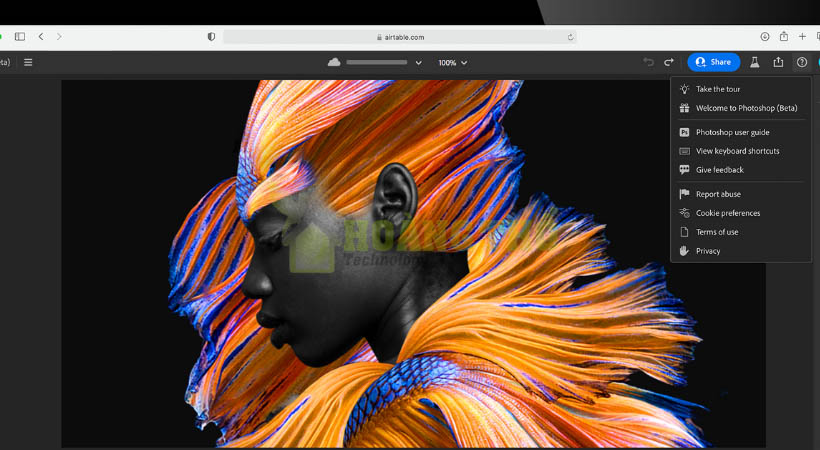
Task: Click the blue Share button
Action: pos(713,62)
